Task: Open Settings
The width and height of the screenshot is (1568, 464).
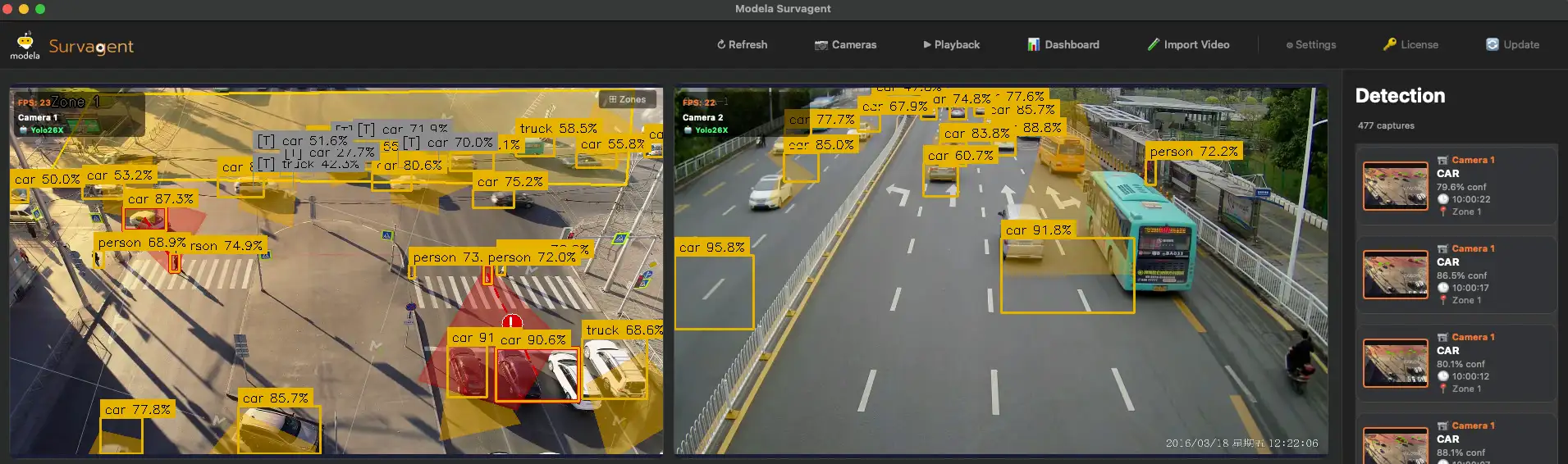Action: click(1311, 44)
